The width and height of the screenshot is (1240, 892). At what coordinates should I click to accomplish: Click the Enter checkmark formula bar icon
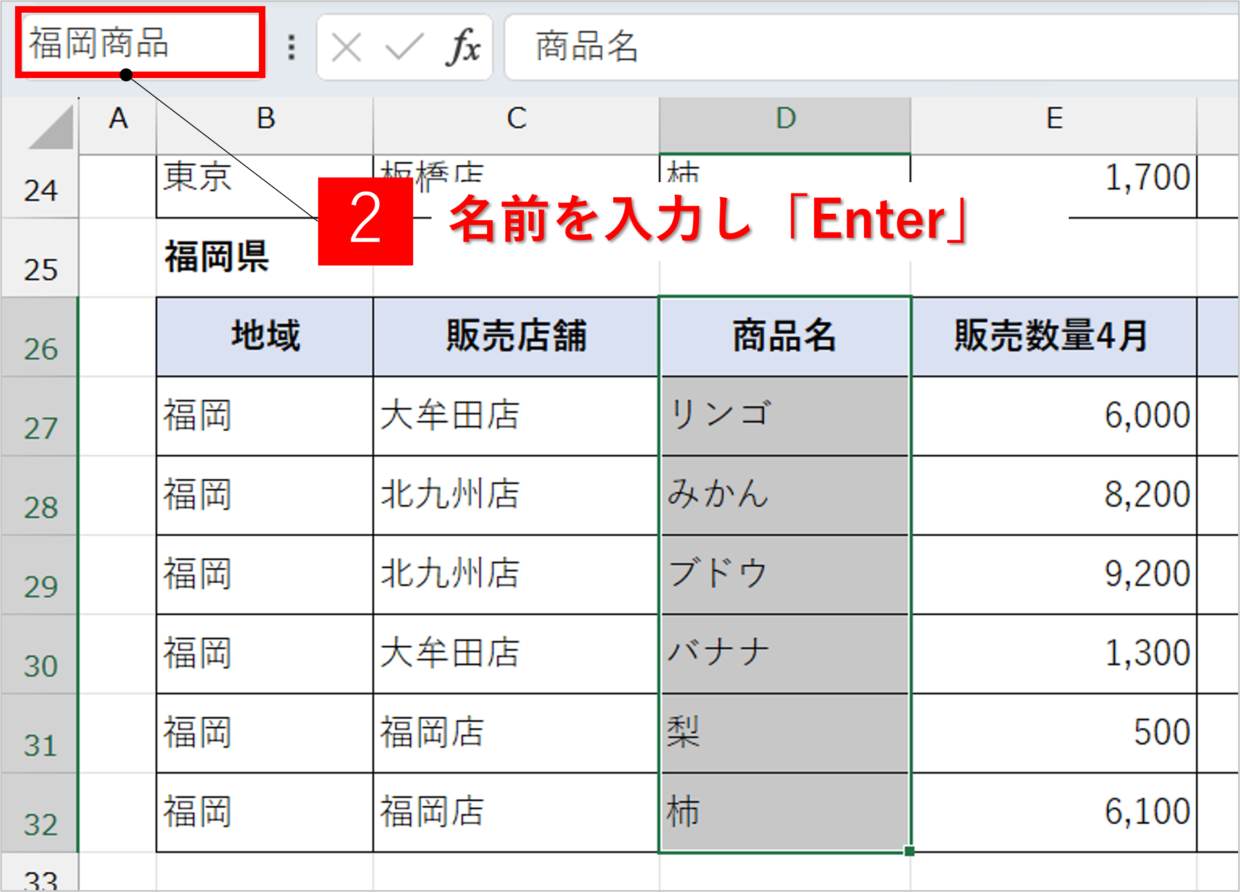pyautogui.click(x=404, y=47)
